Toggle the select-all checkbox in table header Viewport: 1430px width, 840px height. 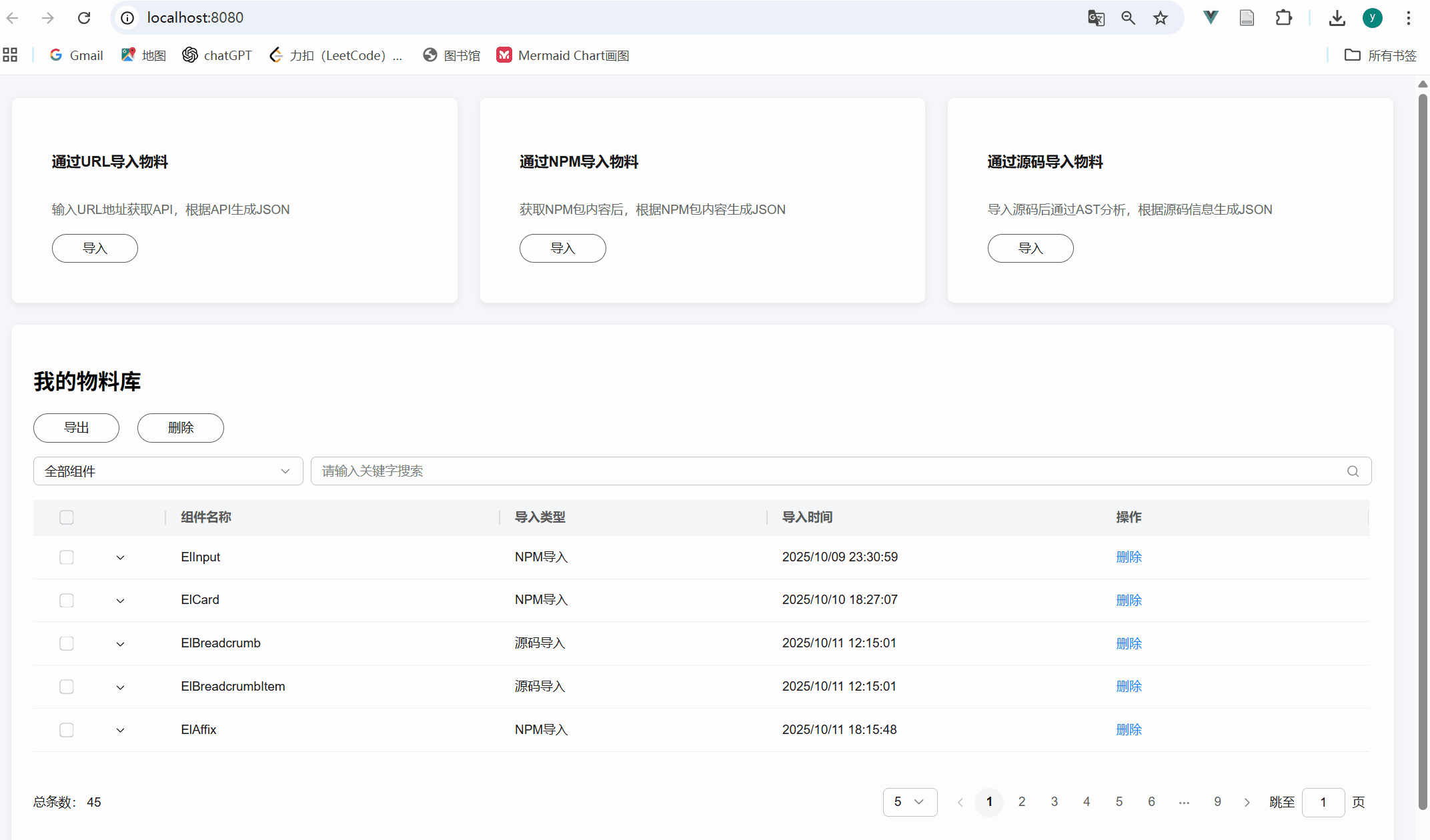coord(67,517)
